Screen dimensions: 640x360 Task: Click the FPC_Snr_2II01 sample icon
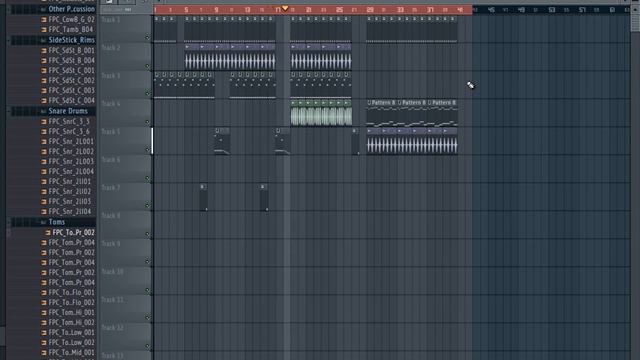click(44, 182)
